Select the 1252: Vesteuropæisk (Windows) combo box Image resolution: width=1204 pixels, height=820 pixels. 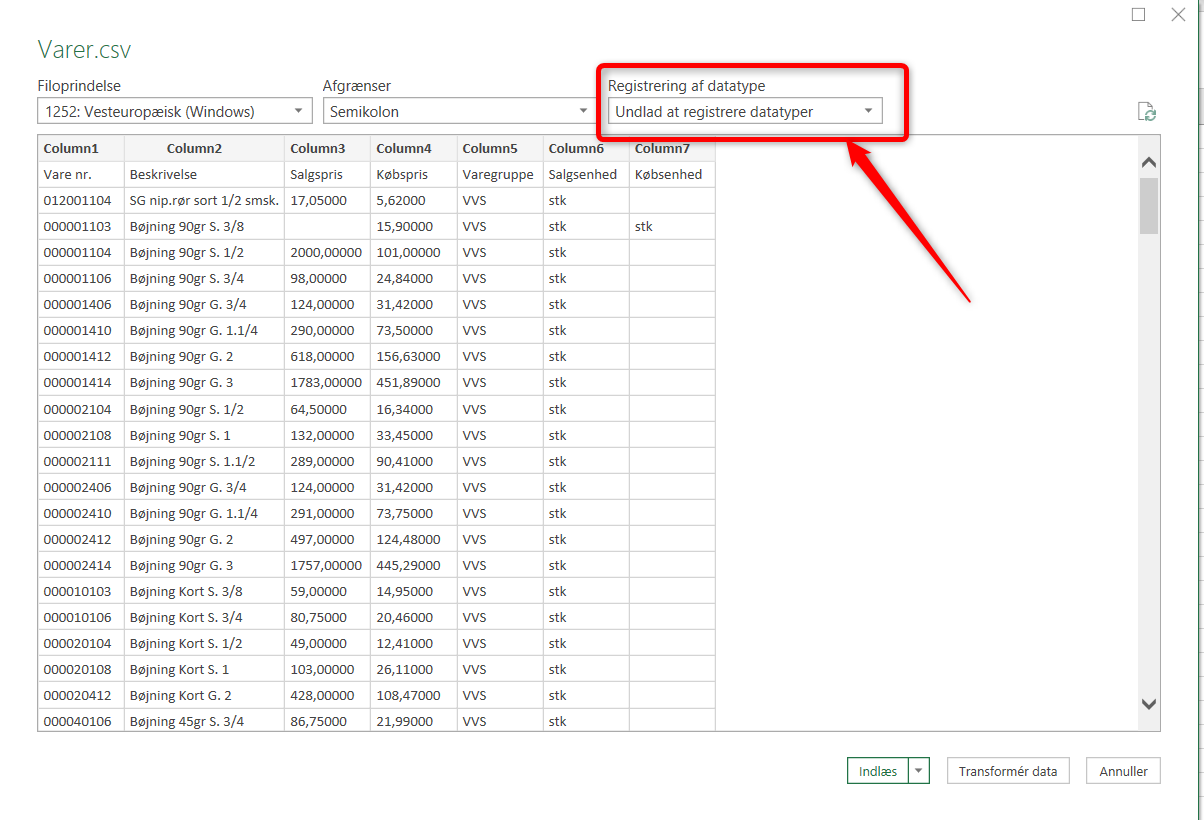point(160,111)
